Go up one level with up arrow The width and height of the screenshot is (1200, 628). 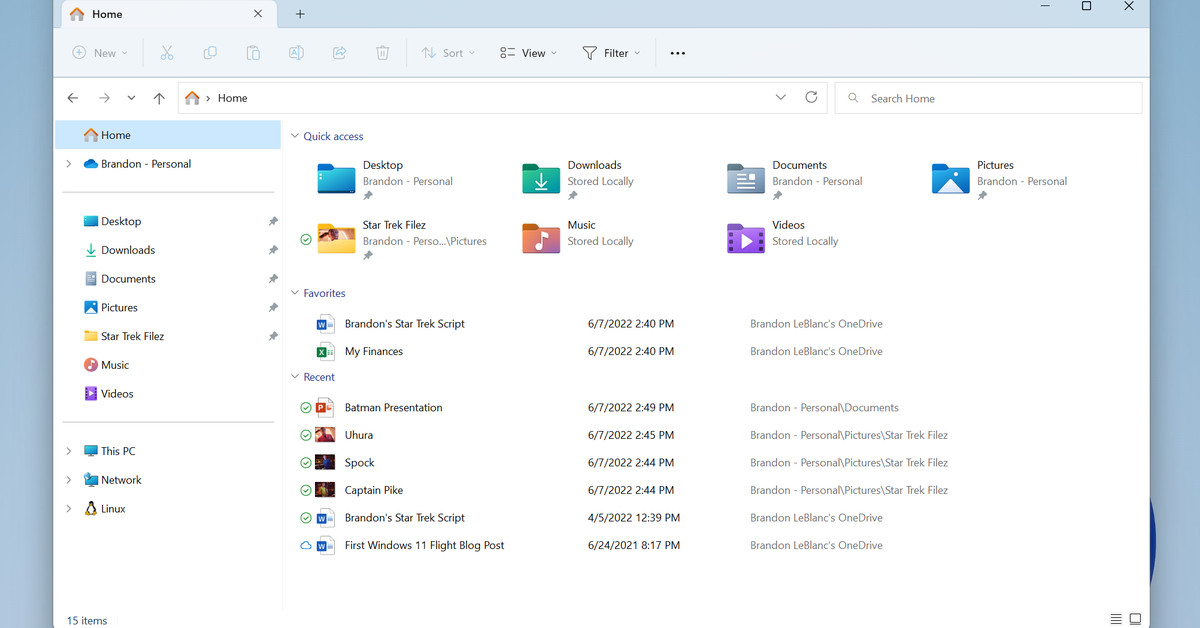click(x=159, y=98)
